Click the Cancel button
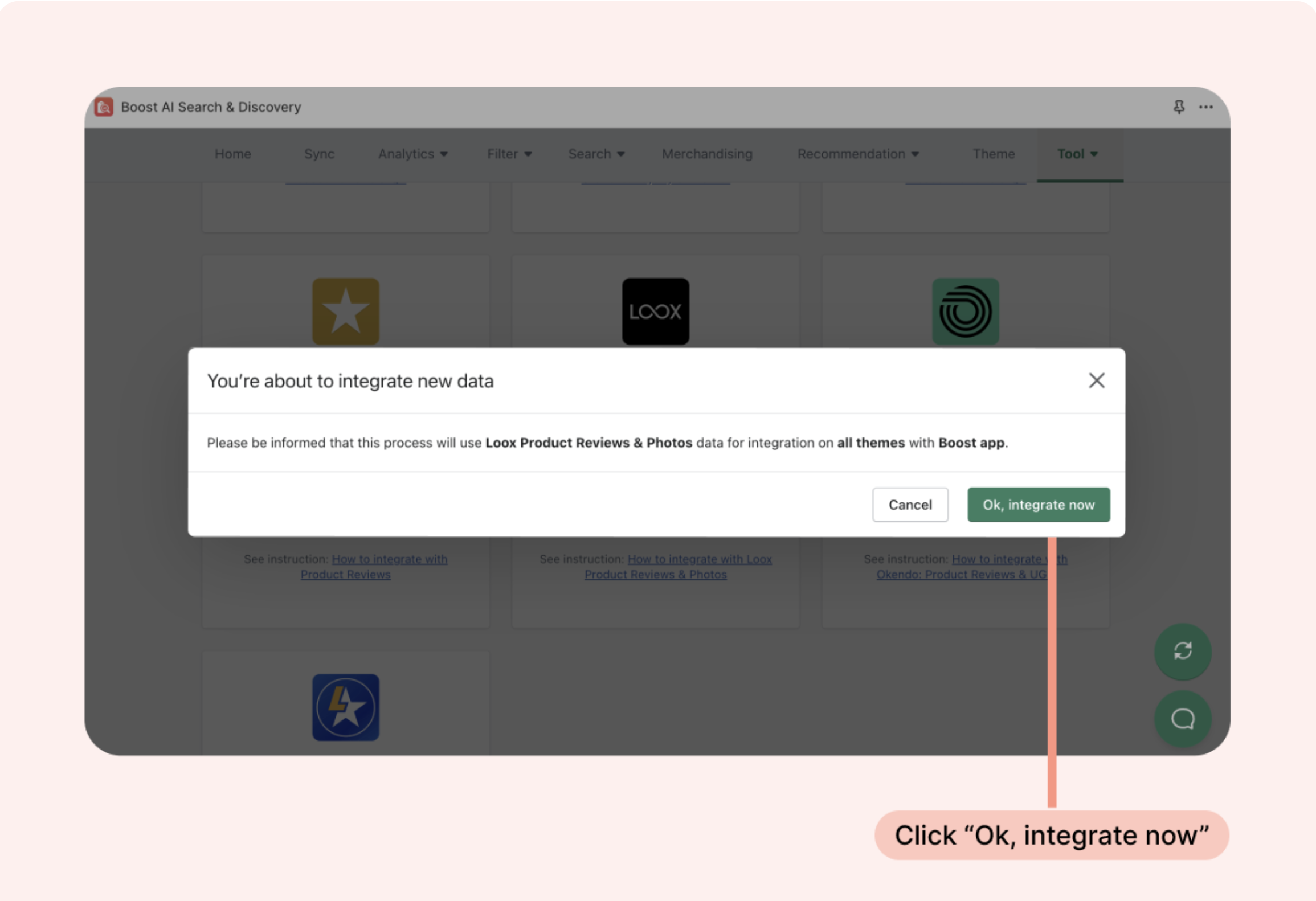The height and width of the screenshot is (901, 1316). [x=910, y=505]
